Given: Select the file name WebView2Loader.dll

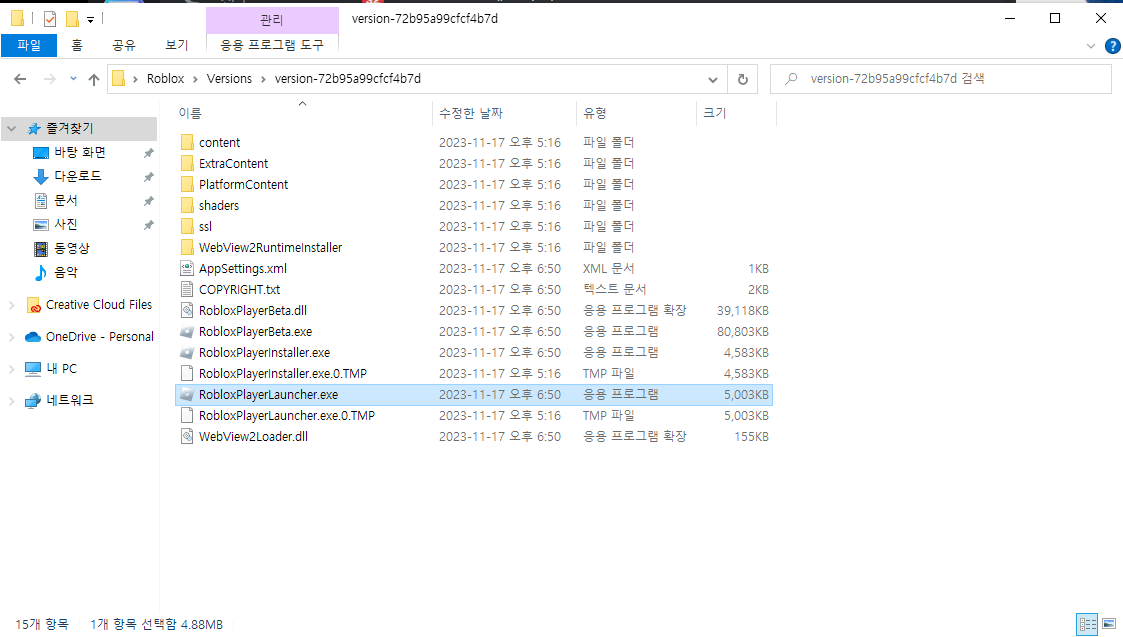Looking at the screenshot, I should [x=254, y=436].
